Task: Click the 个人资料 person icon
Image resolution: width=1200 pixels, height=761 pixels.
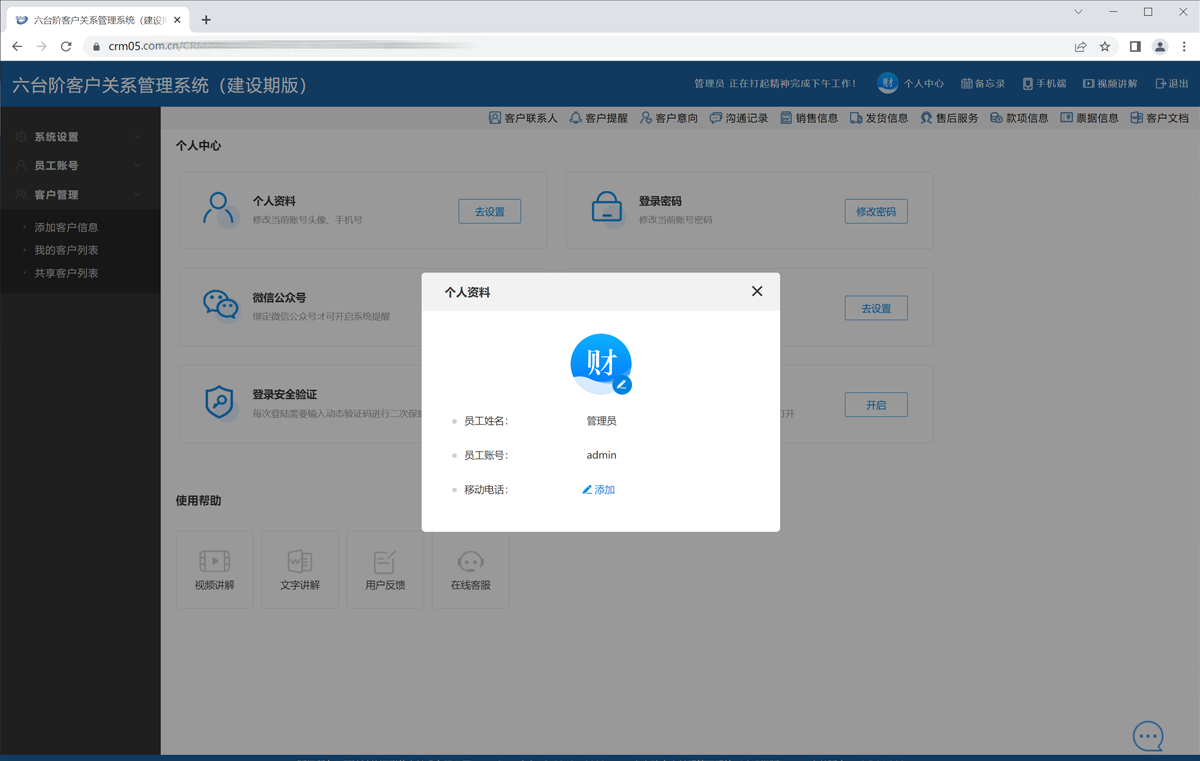Action: (x=218, y=209)
